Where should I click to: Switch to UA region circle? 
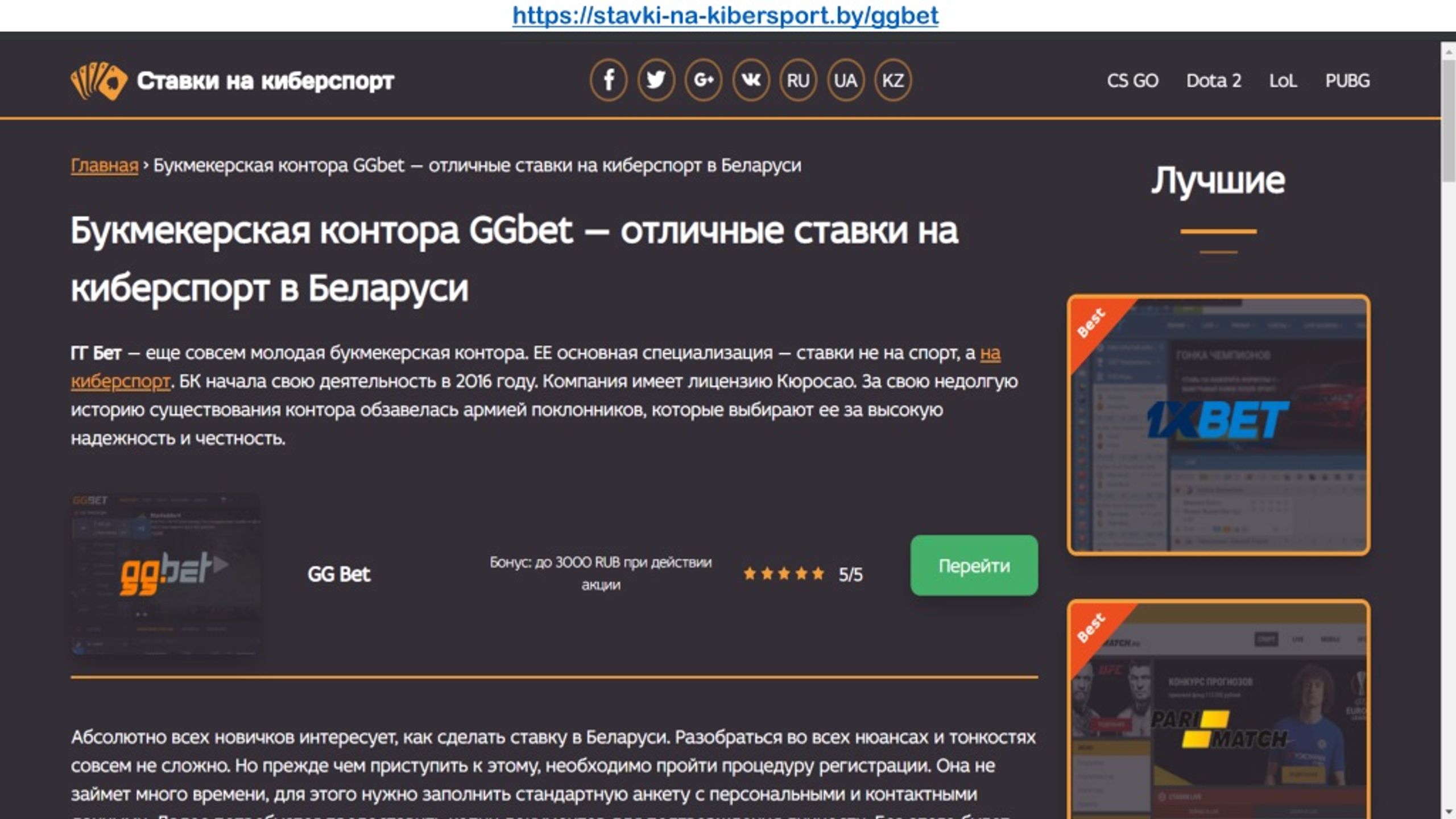click(x=845, y=80)
